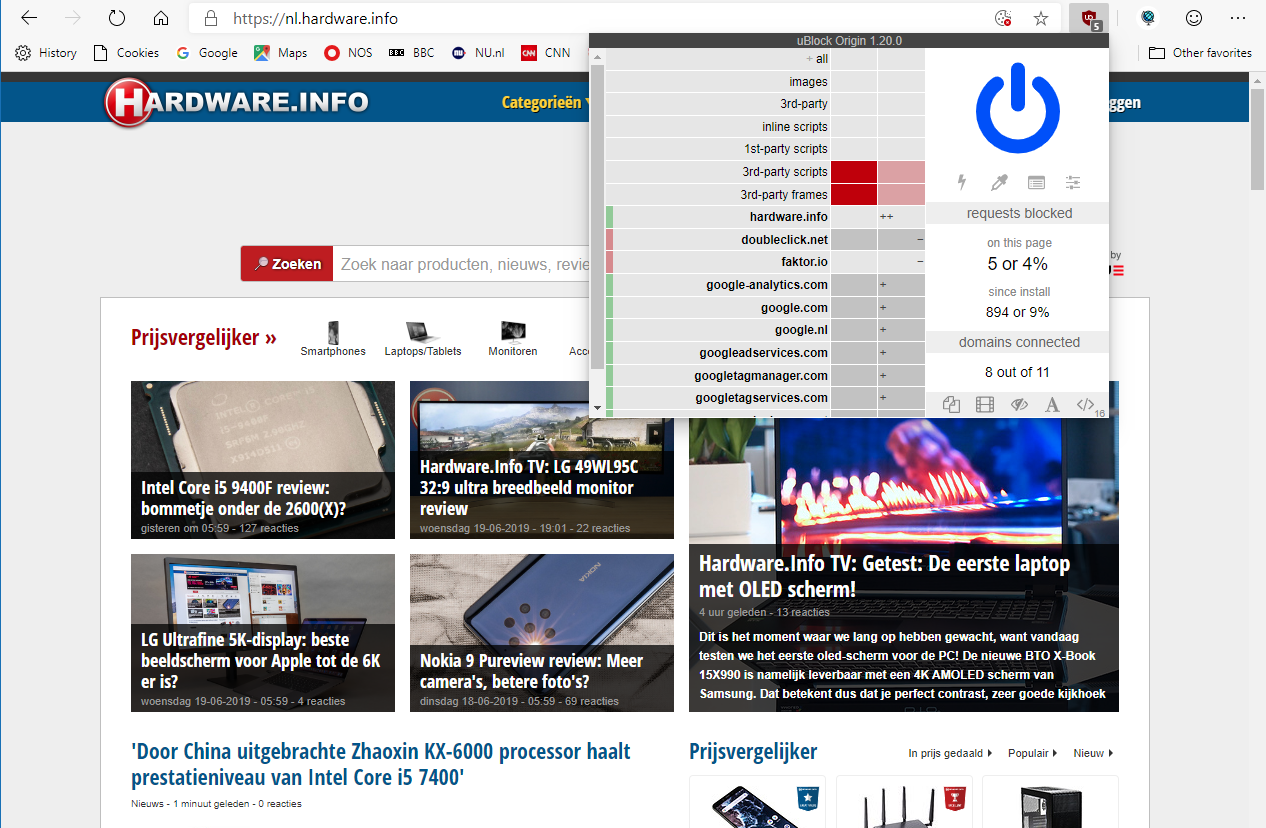Open the element picker eyedropper tool
Screen dimensions: 1266x828
click(999, 182)
